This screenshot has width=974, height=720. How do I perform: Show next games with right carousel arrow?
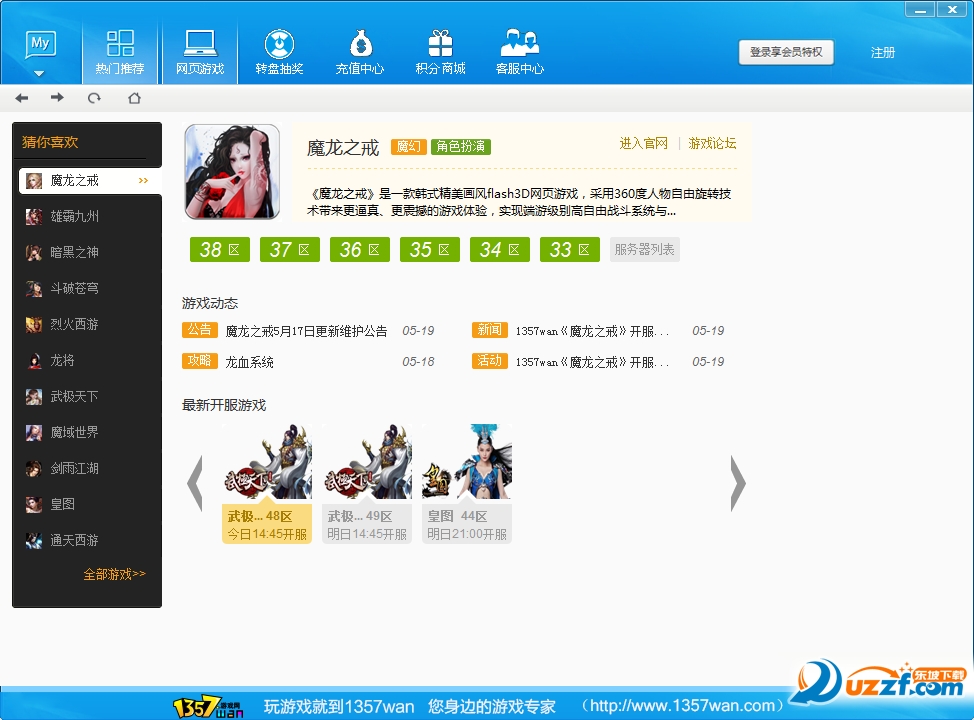click(737, 483)
